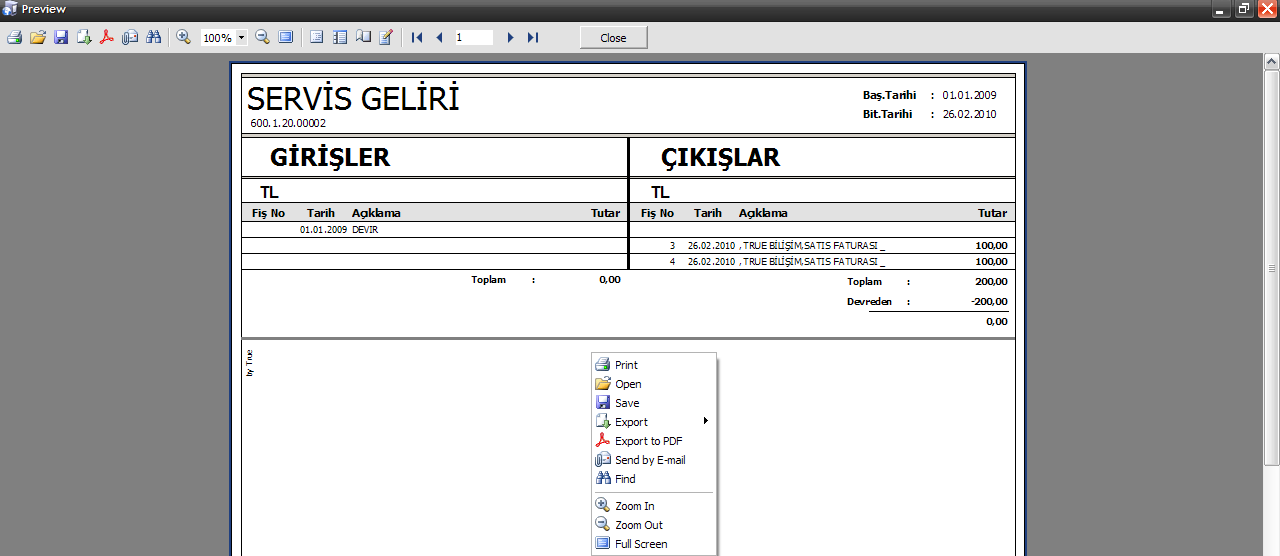This screenshot has width=1280, height=556.
Task: Select Full Screen in the context menu
Action: click(641, 544)
